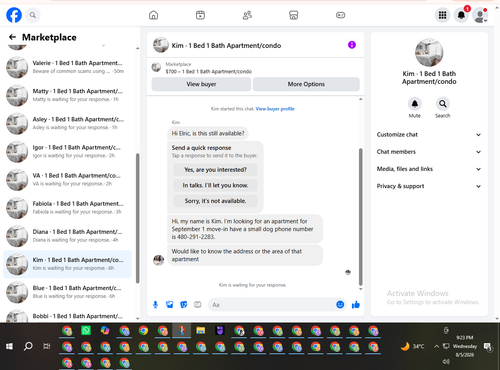This screenshot has height=370, width=500.
Task: Send quick reply "Sorry, it's not available."
Action: point(215,201)
